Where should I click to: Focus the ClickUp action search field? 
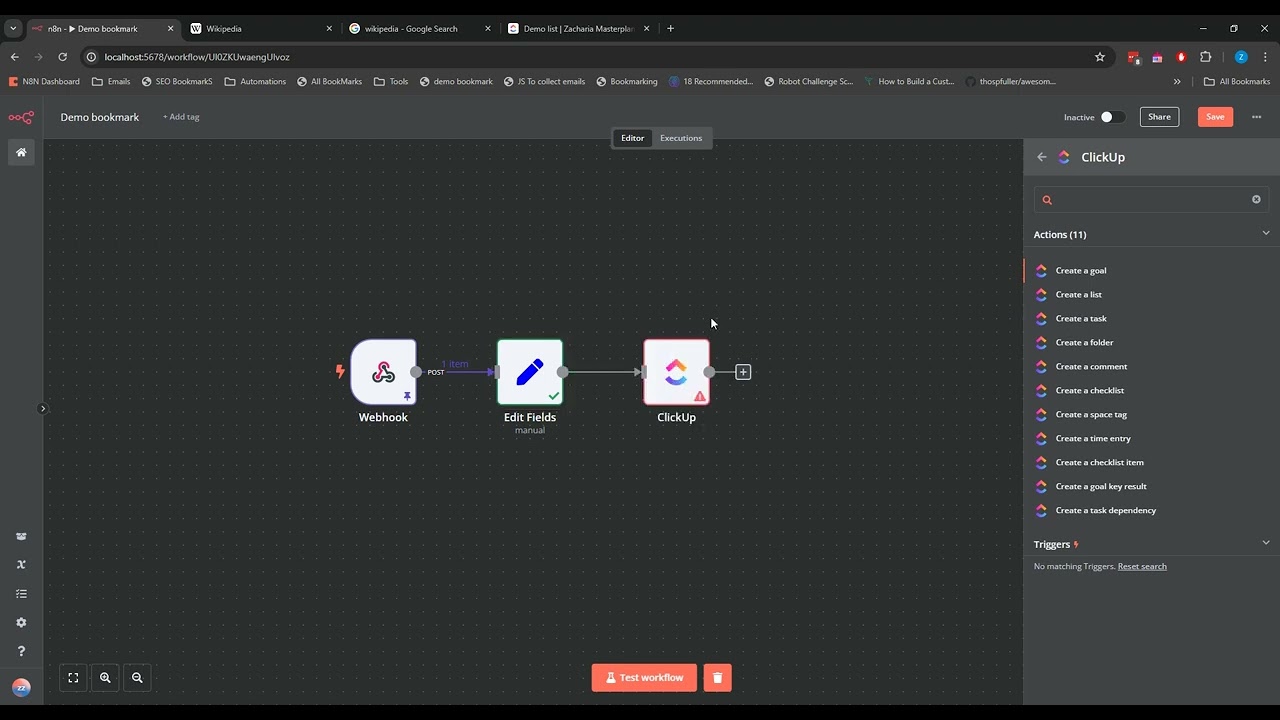(1150, 199)
